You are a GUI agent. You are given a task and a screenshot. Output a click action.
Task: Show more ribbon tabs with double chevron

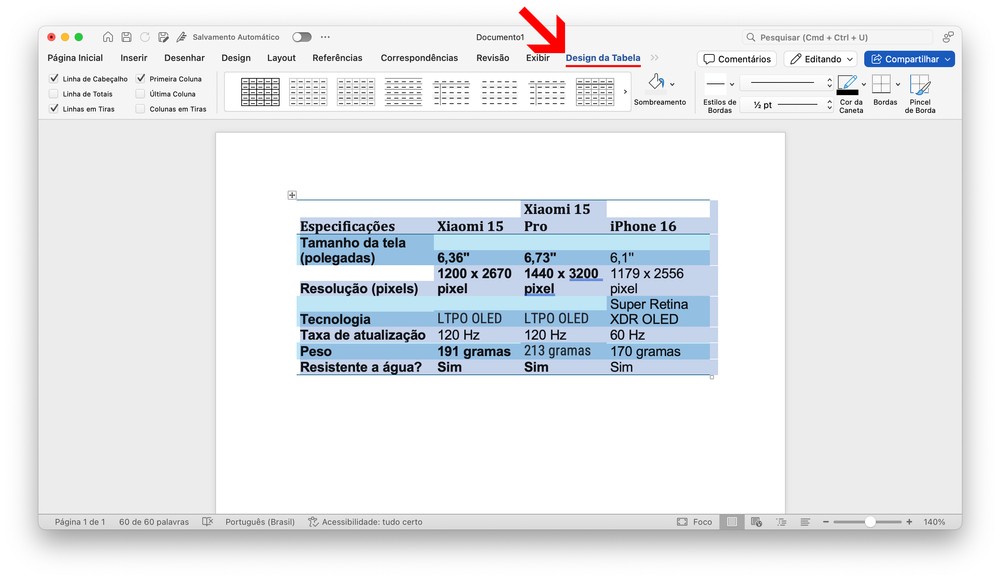654,57
